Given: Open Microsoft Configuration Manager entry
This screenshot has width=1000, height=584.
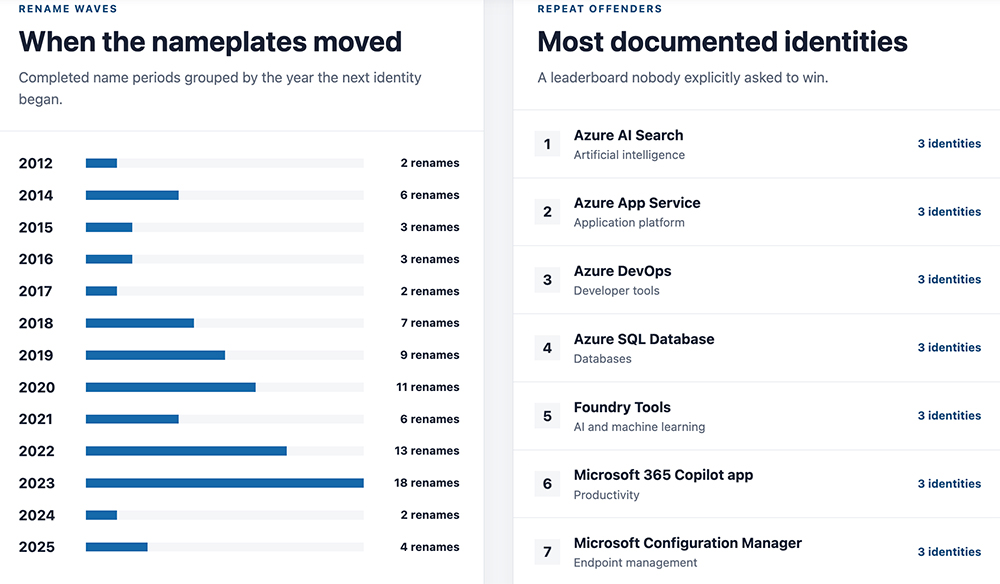Looking at the screenshot, I should [756, 551].
